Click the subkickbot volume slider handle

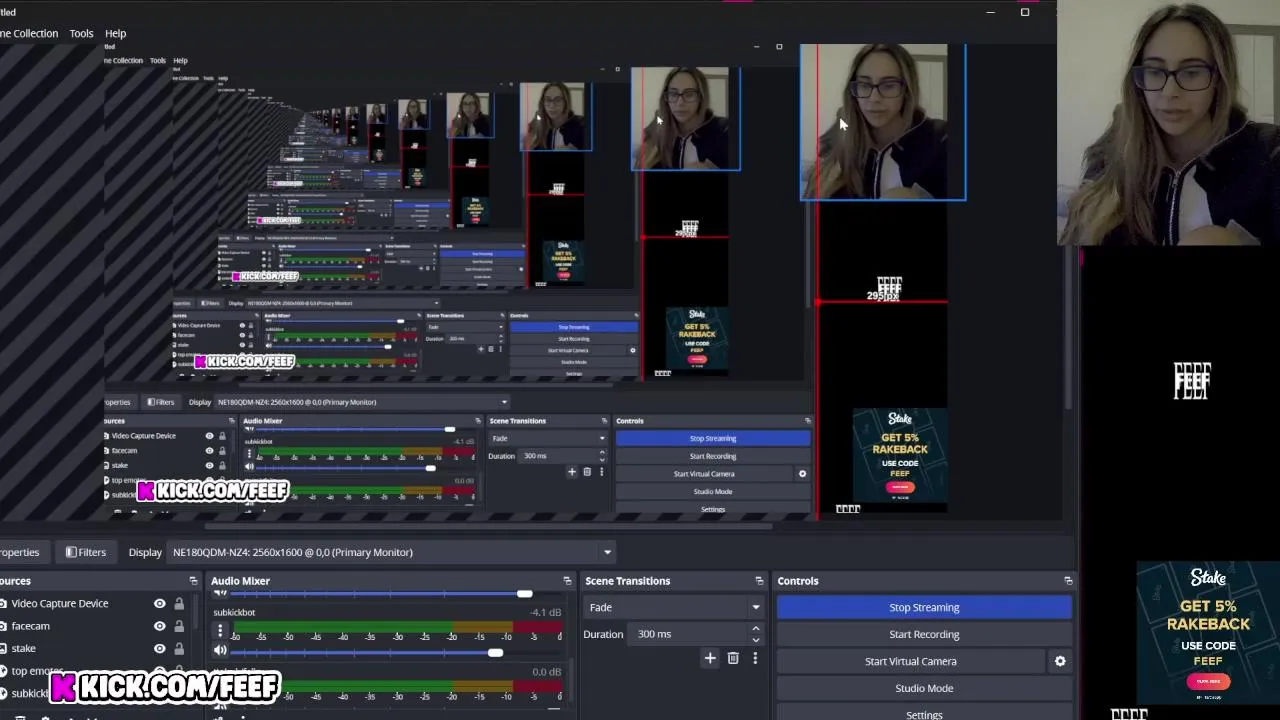click(x=495, y=652)
